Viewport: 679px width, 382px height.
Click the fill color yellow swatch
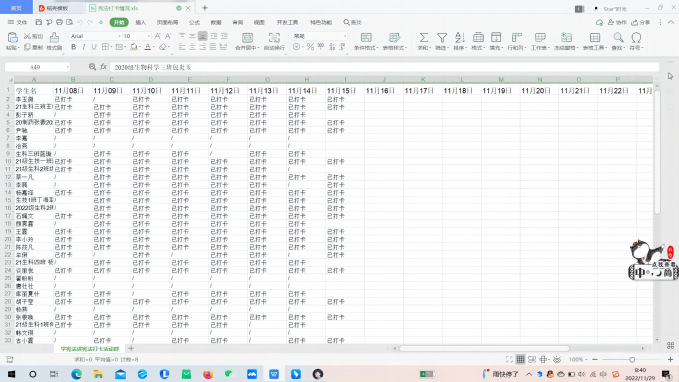pos(134,47)
